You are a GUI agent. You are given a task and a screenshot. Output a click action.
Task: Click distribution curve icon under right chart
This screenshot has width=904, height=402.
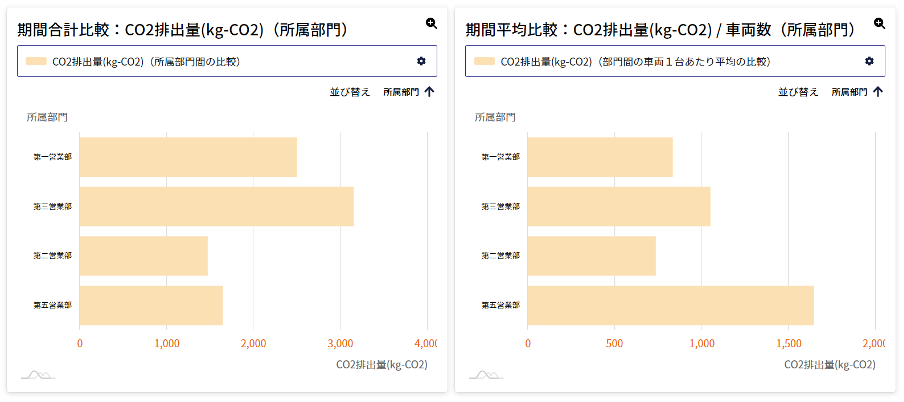tap(486, 375)
